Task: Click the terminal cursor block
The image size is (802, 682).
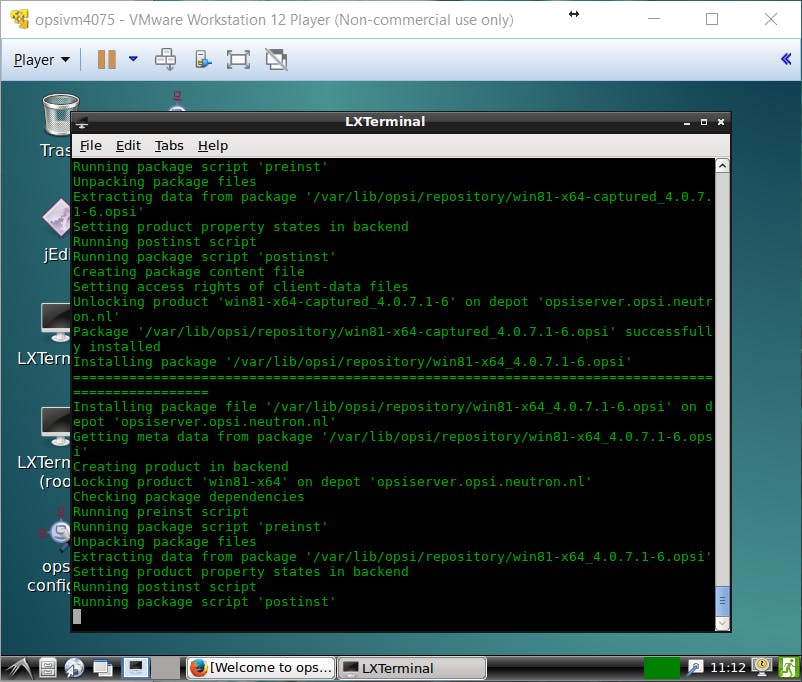Action: [x=77, y=617]
